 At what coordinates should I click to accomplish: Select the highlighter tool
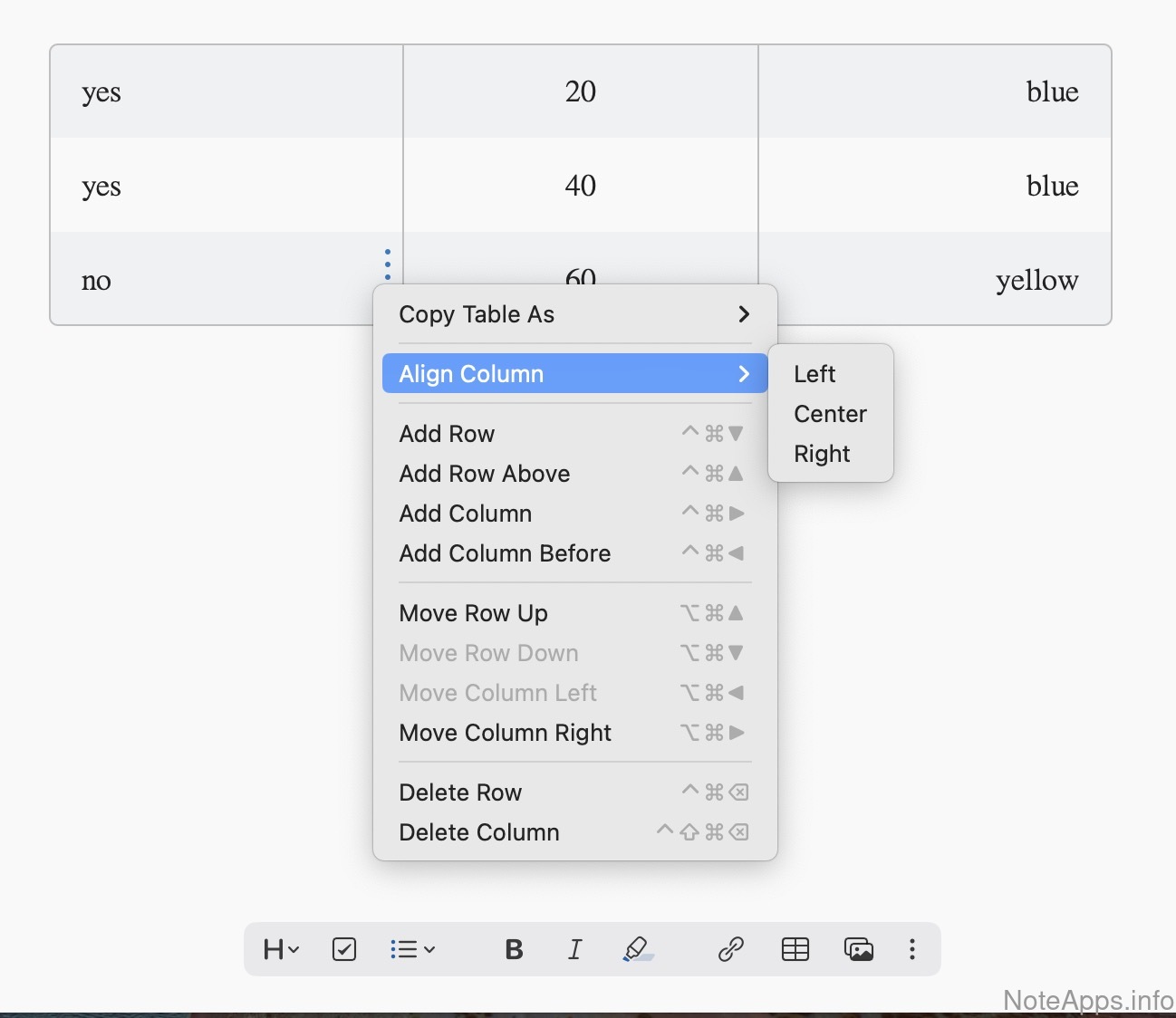(x=637, y=949)
